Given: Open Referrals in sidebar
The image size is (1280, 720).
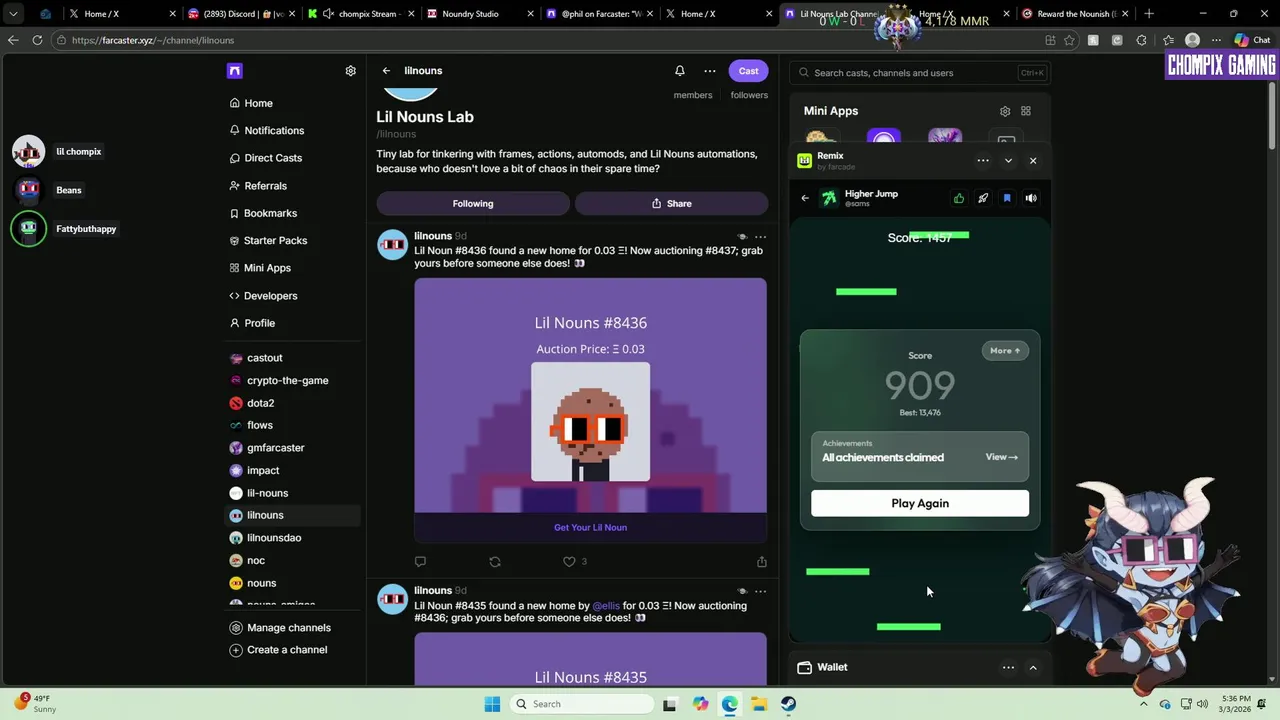Looking at the screenshot, I should [258, 186].
